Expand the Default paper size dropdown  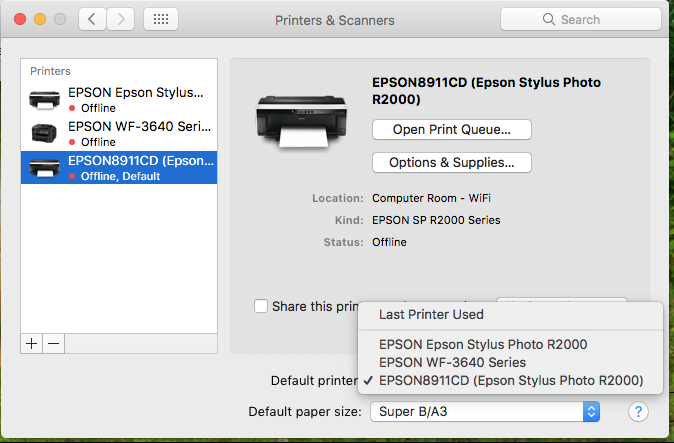click(x=484, y=411)
